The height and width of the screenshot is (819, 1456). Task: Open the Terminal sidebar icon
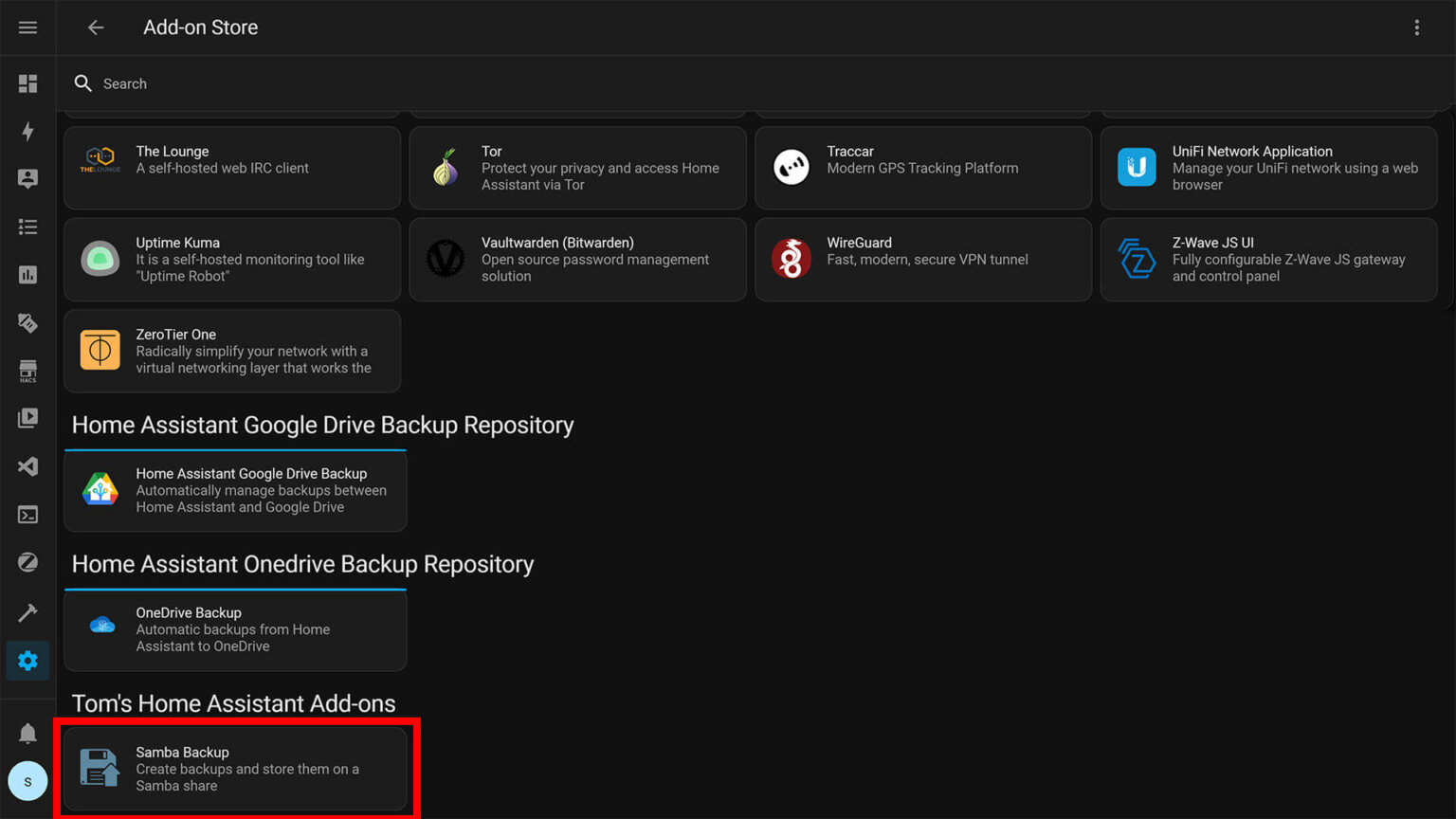pos(27,515)
